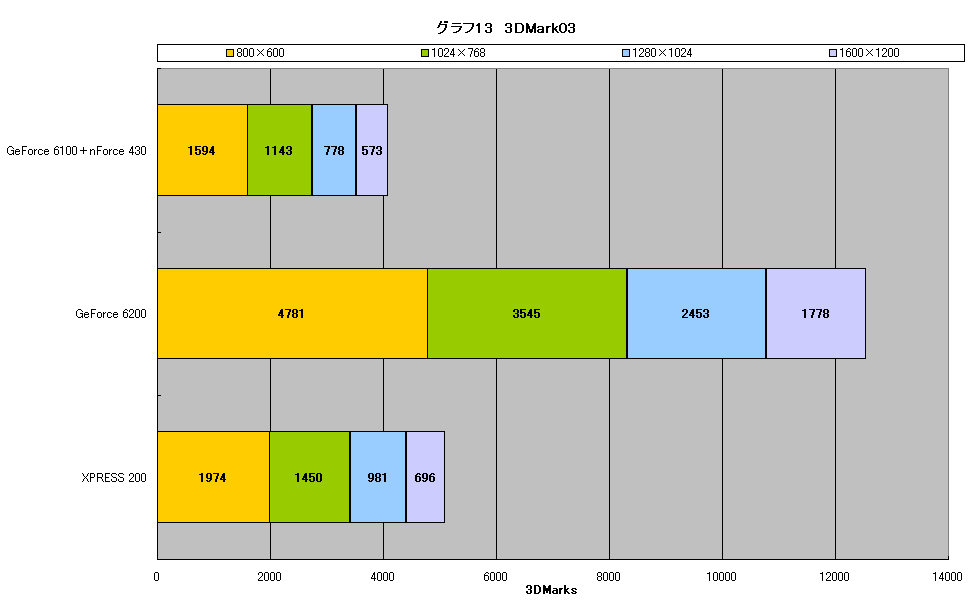Select the yellow bar segment showing 1594
970x604 pixels.
coord(202,150)
